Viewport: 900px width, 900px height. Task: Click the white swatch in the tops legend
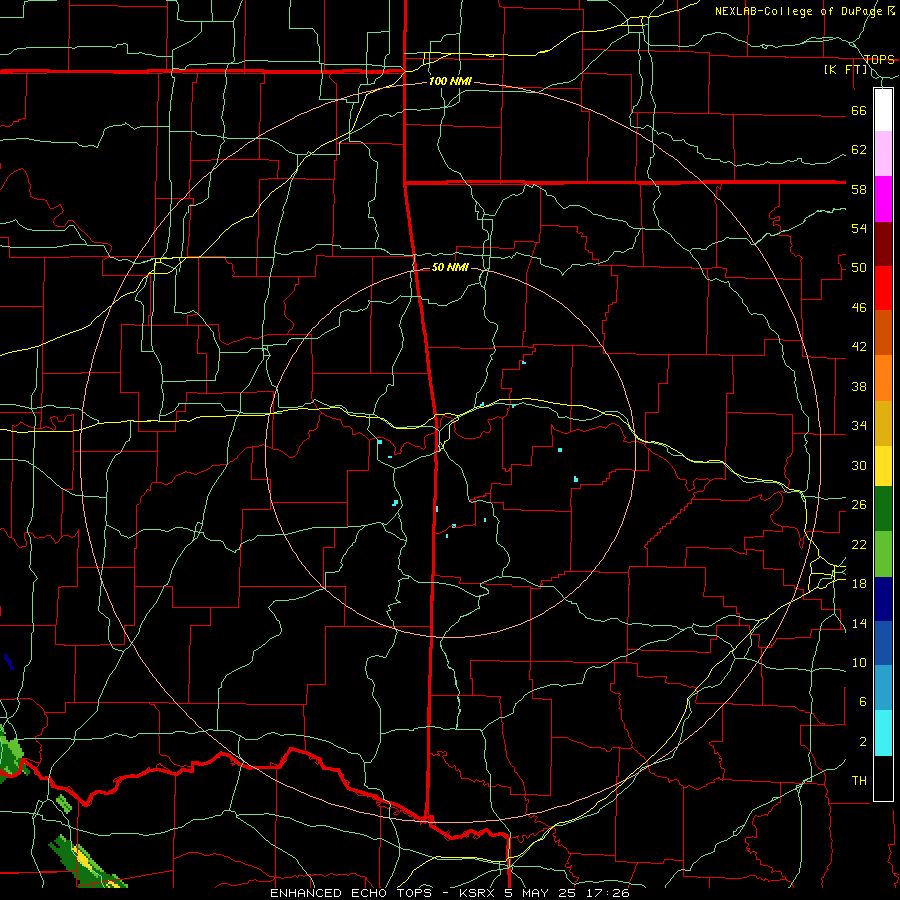[883, 110]
